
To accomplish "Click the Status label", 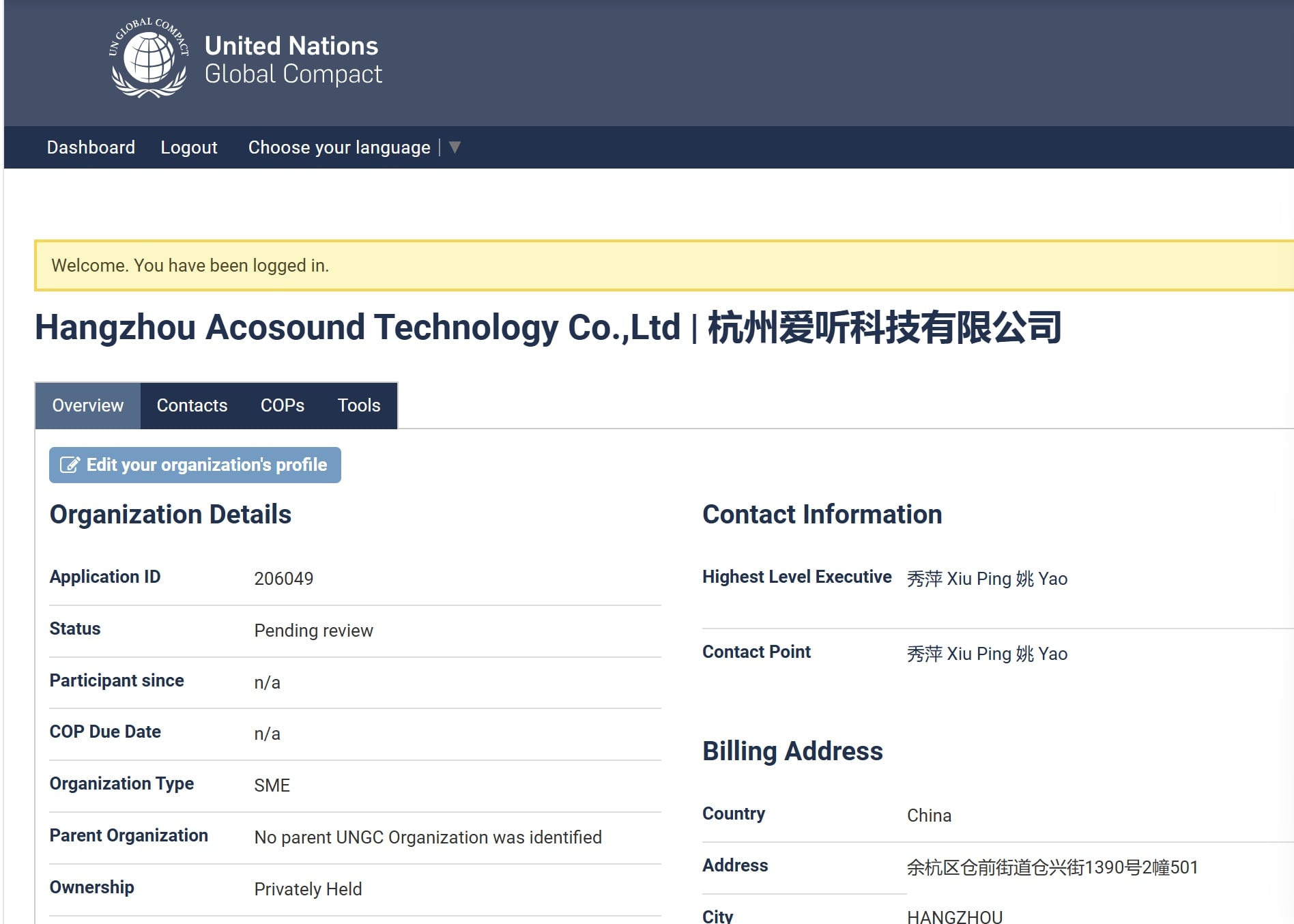I will 75,629.
